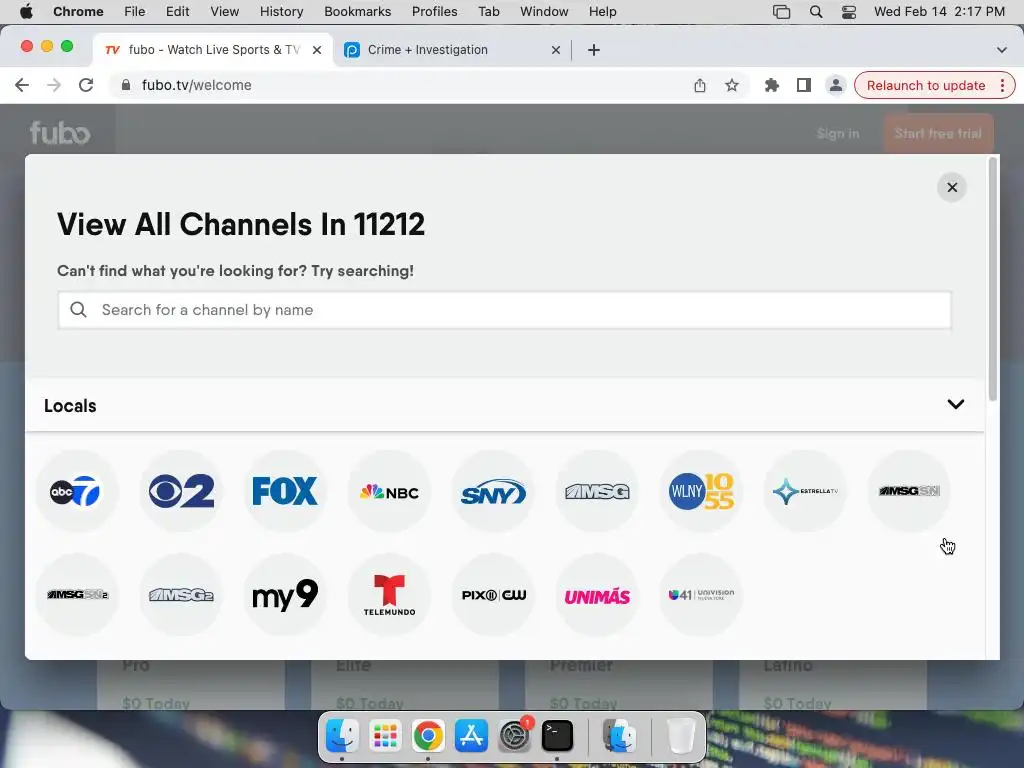The width and height of the screenshot is (1024, 768).
Task: Reload the fubo.tv page
Action: pyautogui.click(x=86, y=85)
